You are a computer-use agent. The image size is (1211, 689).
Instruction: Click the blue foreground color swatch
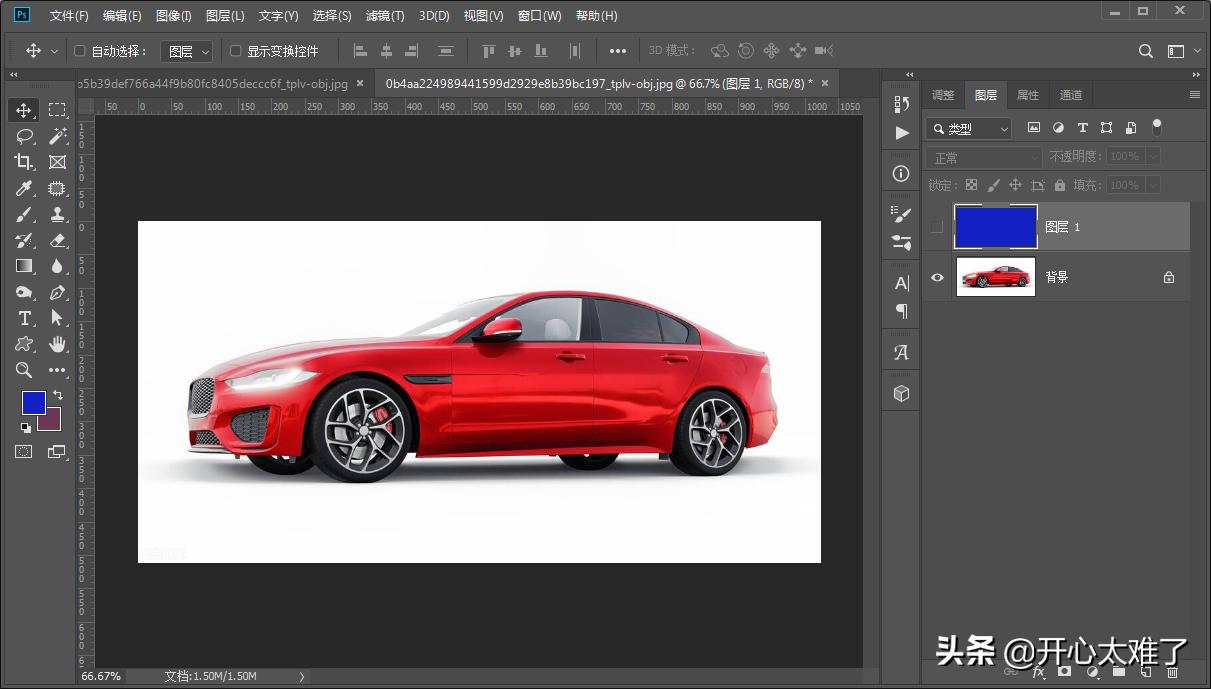pyautogui.click(x=32, y=402)
